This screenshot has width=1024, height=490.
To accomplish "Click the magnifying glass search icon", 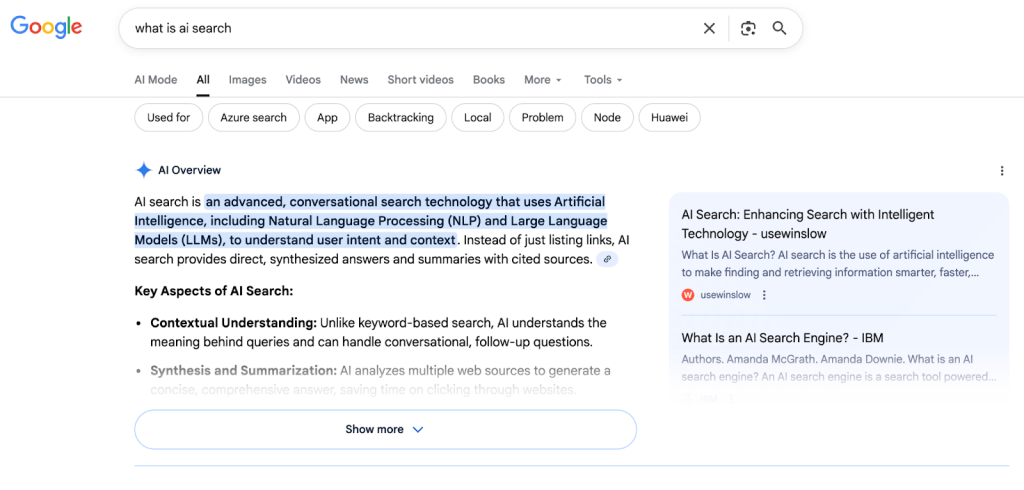I will (x=779, y=28).
